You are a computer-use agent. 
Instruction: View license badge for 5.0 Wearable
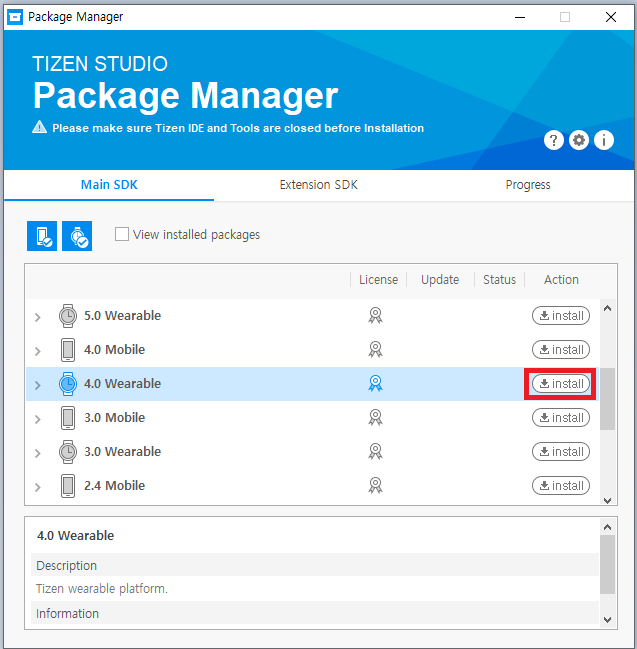coord(375,315)
